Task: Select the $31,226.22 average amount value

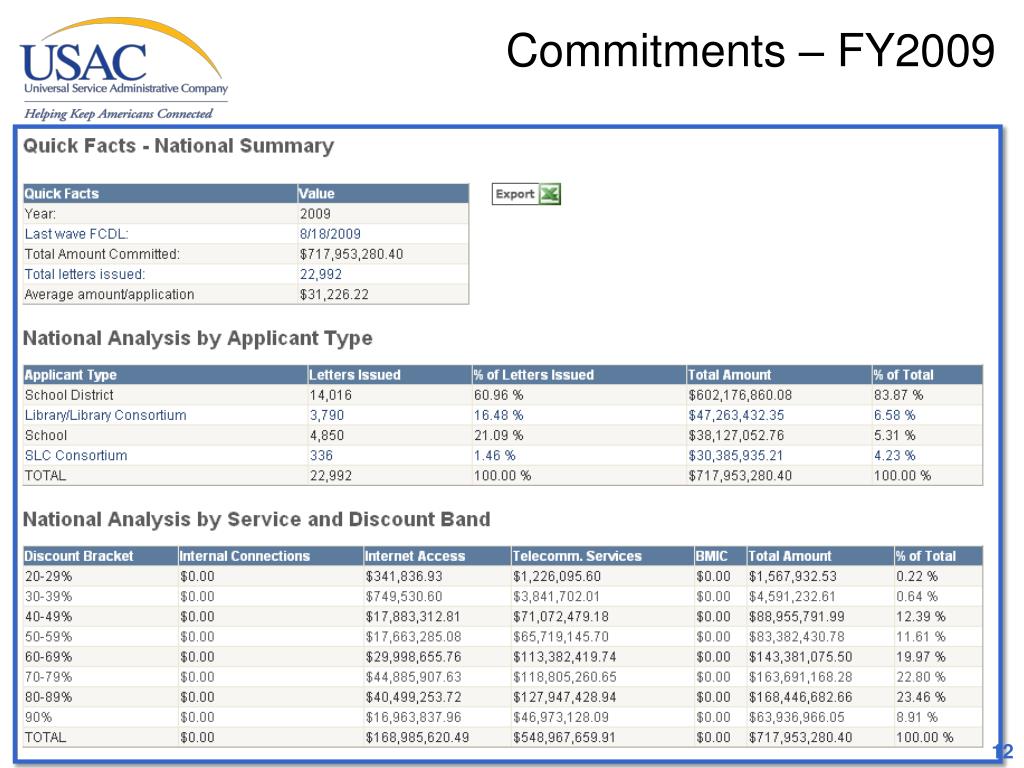Action: tap(334, 295)
